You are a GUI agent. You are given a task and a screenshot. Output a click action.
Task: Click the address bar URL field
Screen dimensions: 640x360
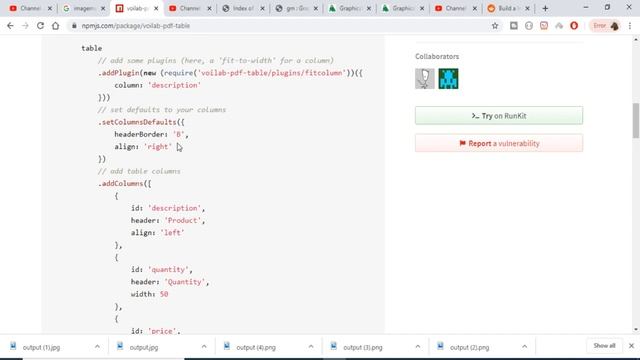282,26
